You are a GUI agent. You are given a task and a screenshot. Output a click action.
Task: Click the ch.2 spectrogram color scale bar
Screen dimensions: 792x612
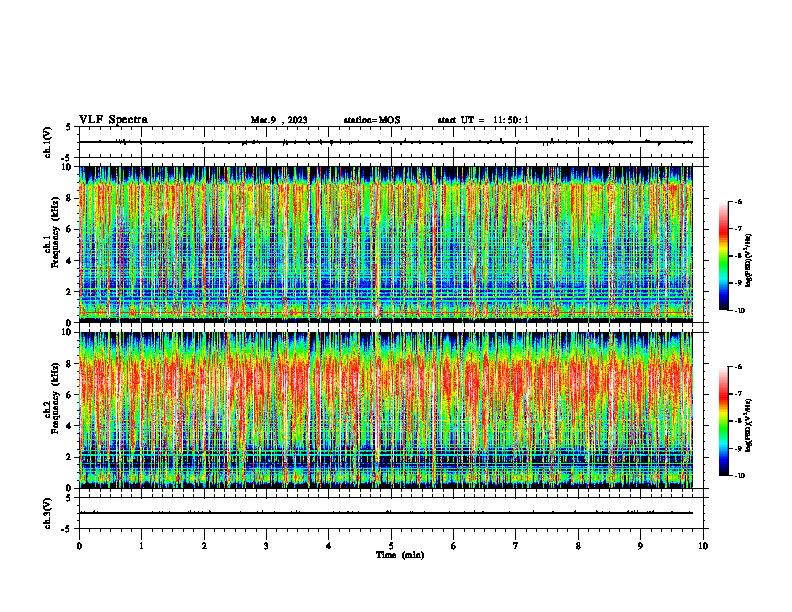723,421
